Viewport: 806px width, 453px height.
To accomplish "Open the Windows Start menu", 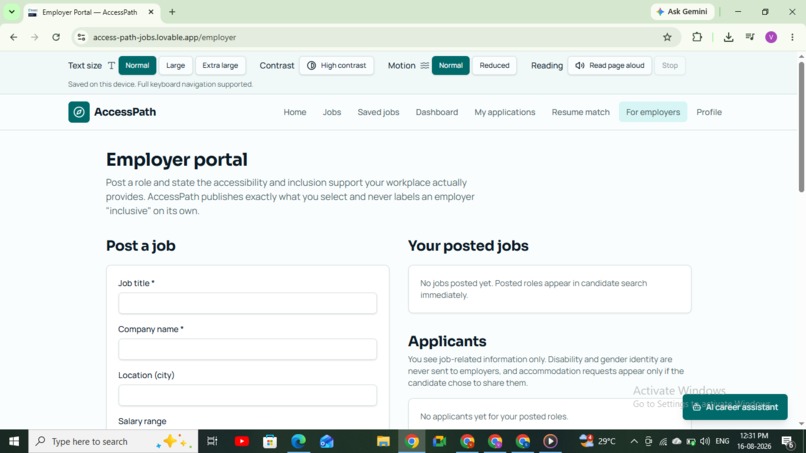I will coord(14,441).
